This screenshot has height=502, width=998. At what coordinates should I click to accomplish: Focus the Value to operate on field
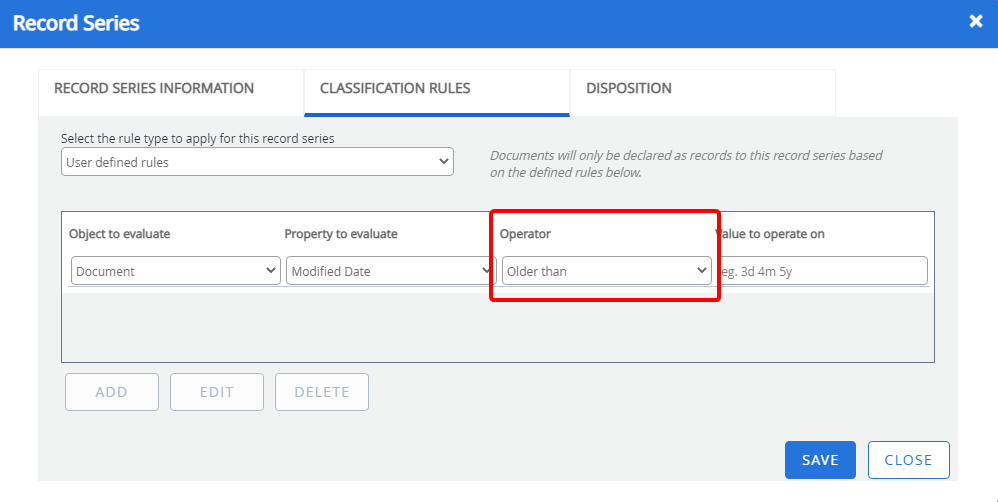pyautogui.click(x=822, y=271)
